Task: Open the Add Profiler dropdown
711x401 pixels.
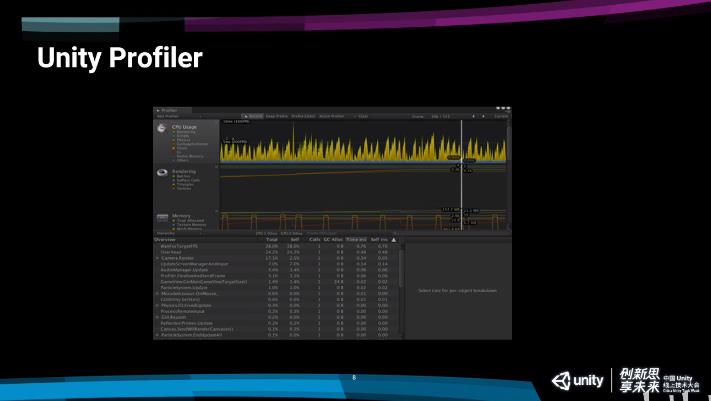Action: tap(168, 116)
